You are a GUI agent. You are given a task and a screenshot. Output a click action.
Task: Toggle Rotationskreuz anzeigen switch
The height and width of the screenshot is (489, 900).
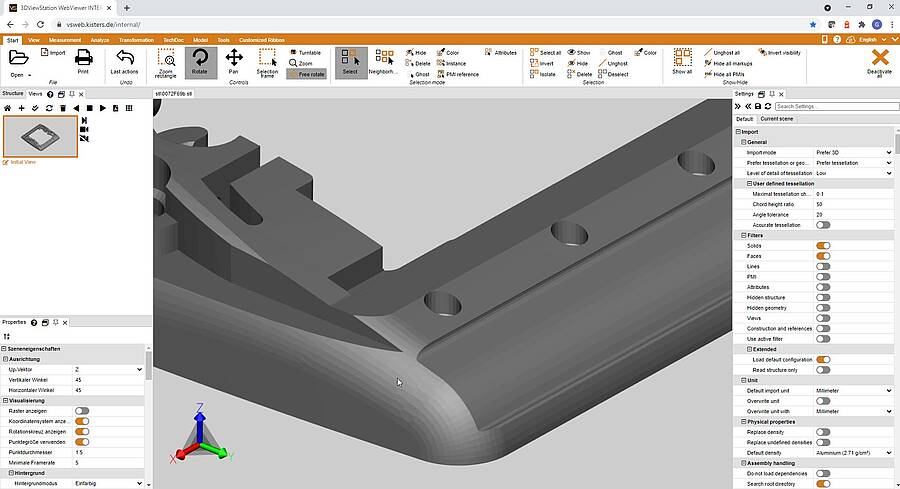pyautogui.click(x=82, y=432)
